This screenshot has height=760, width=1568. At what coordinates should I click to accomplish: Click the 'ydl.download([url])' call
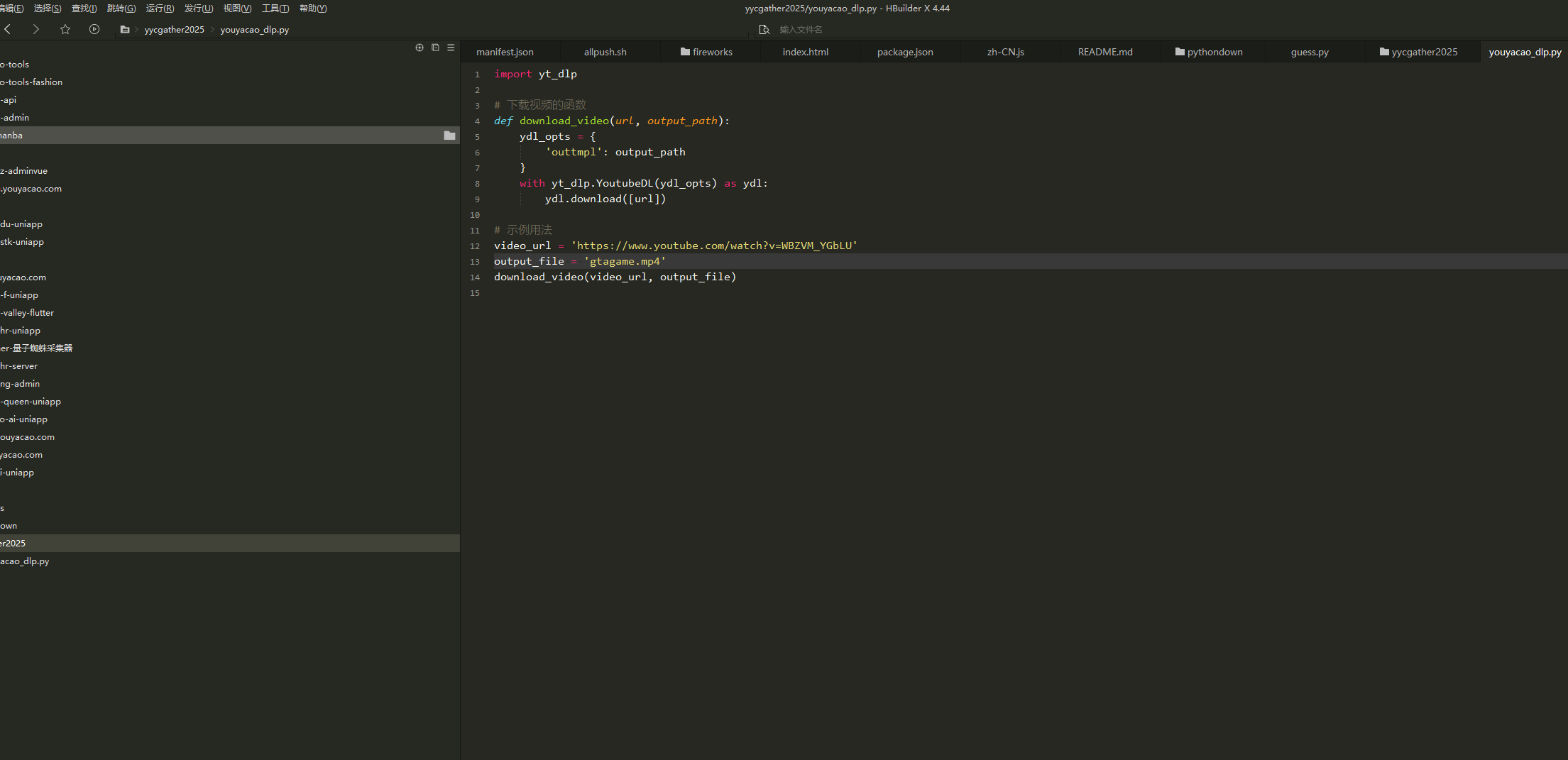[x=605, y=199]
